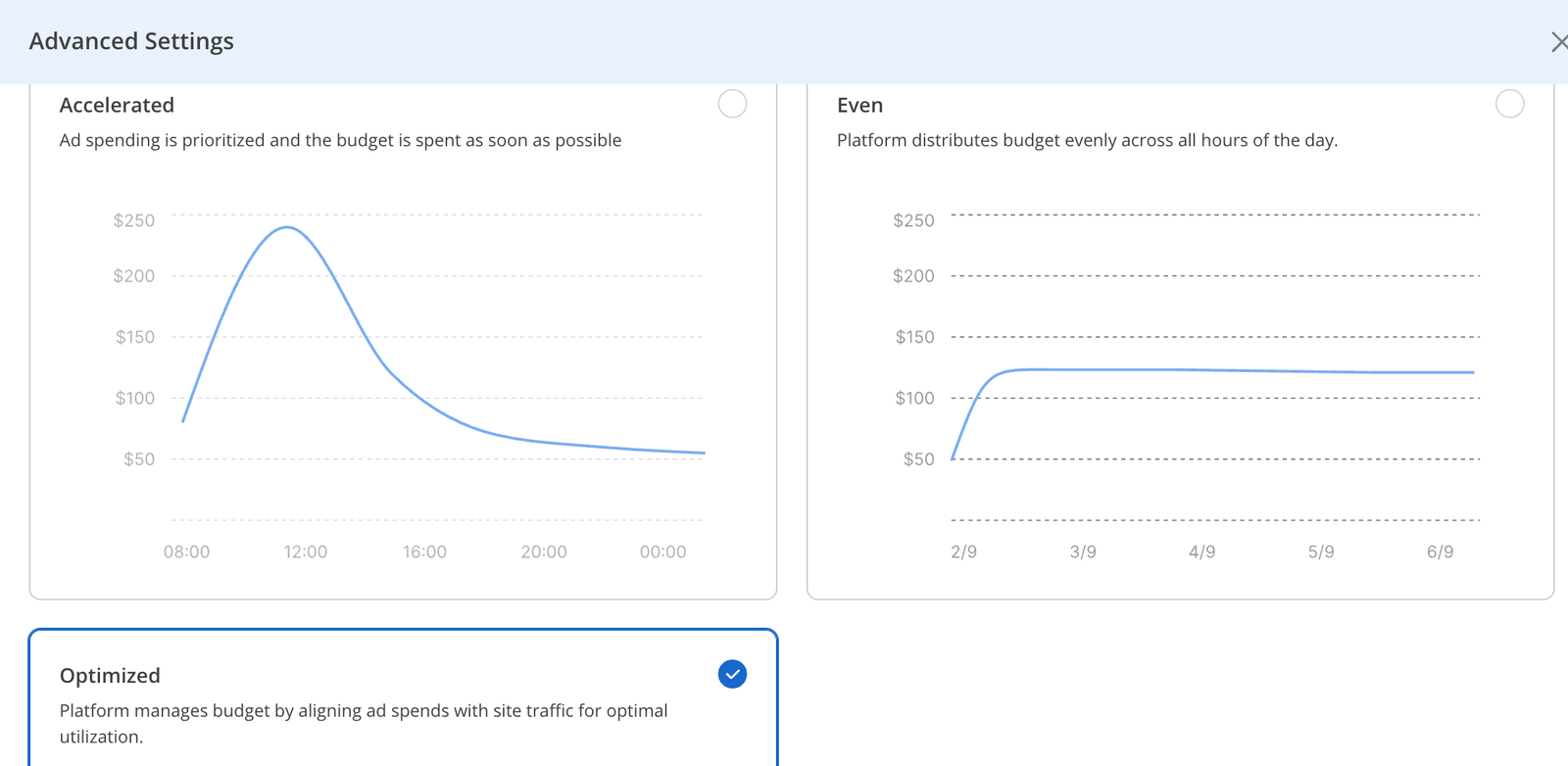Click the 16:00 label in Accelerated chart
Screen dimensions: 1568x766
[424, 552]
